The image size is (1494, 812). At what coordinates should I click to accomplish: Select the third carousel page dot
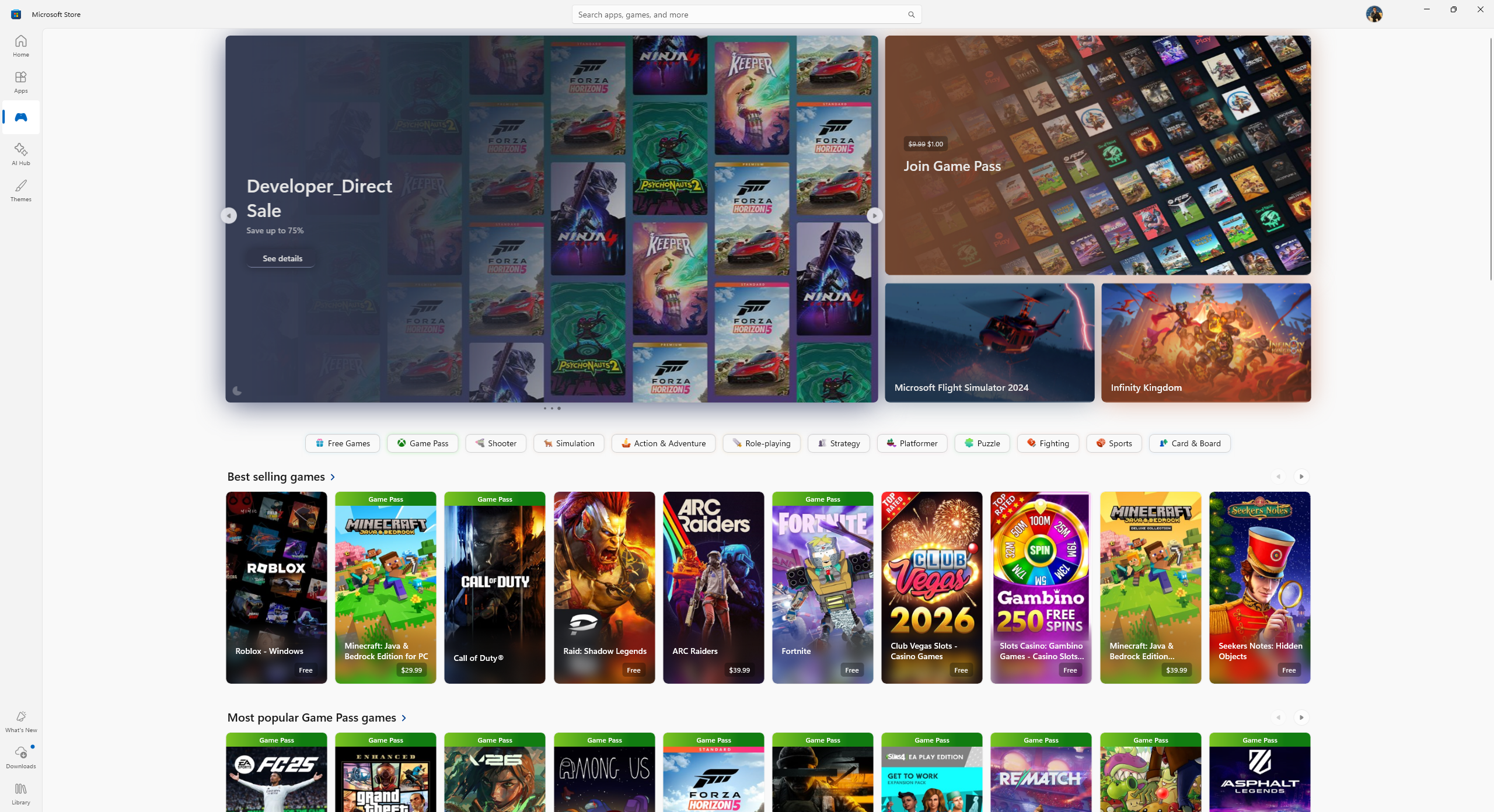(x=559, y=408)
